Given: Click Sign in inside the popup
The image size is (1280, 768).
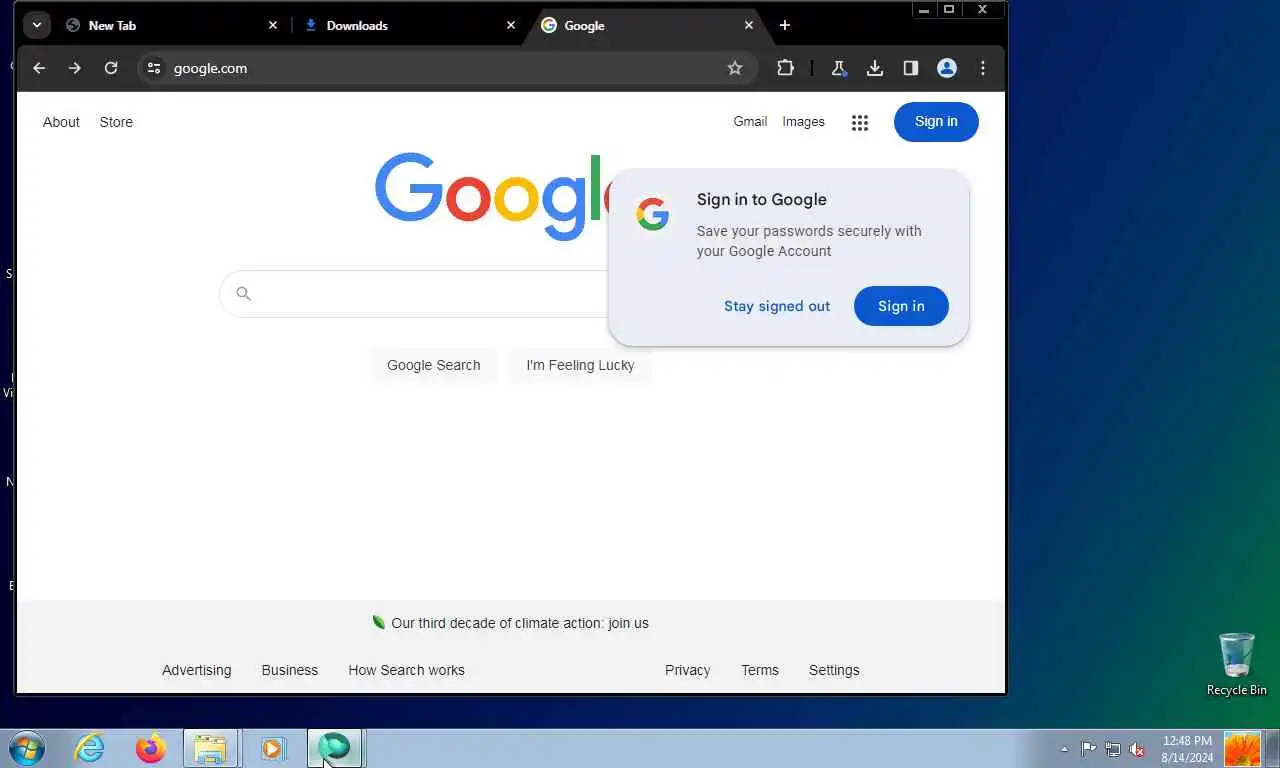Looking at the screenshot, I should [901, 306].
